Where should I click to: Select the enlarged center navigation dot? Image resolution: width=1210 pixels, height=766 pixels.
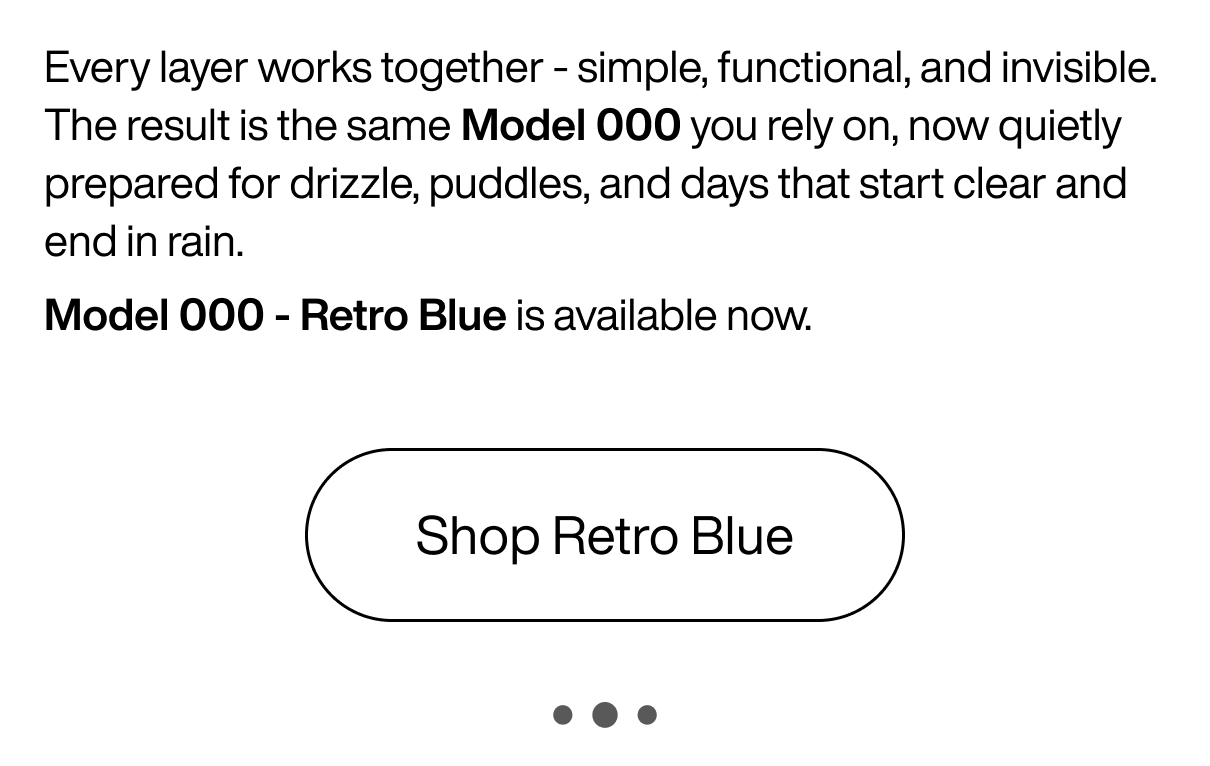click(604, 714)
